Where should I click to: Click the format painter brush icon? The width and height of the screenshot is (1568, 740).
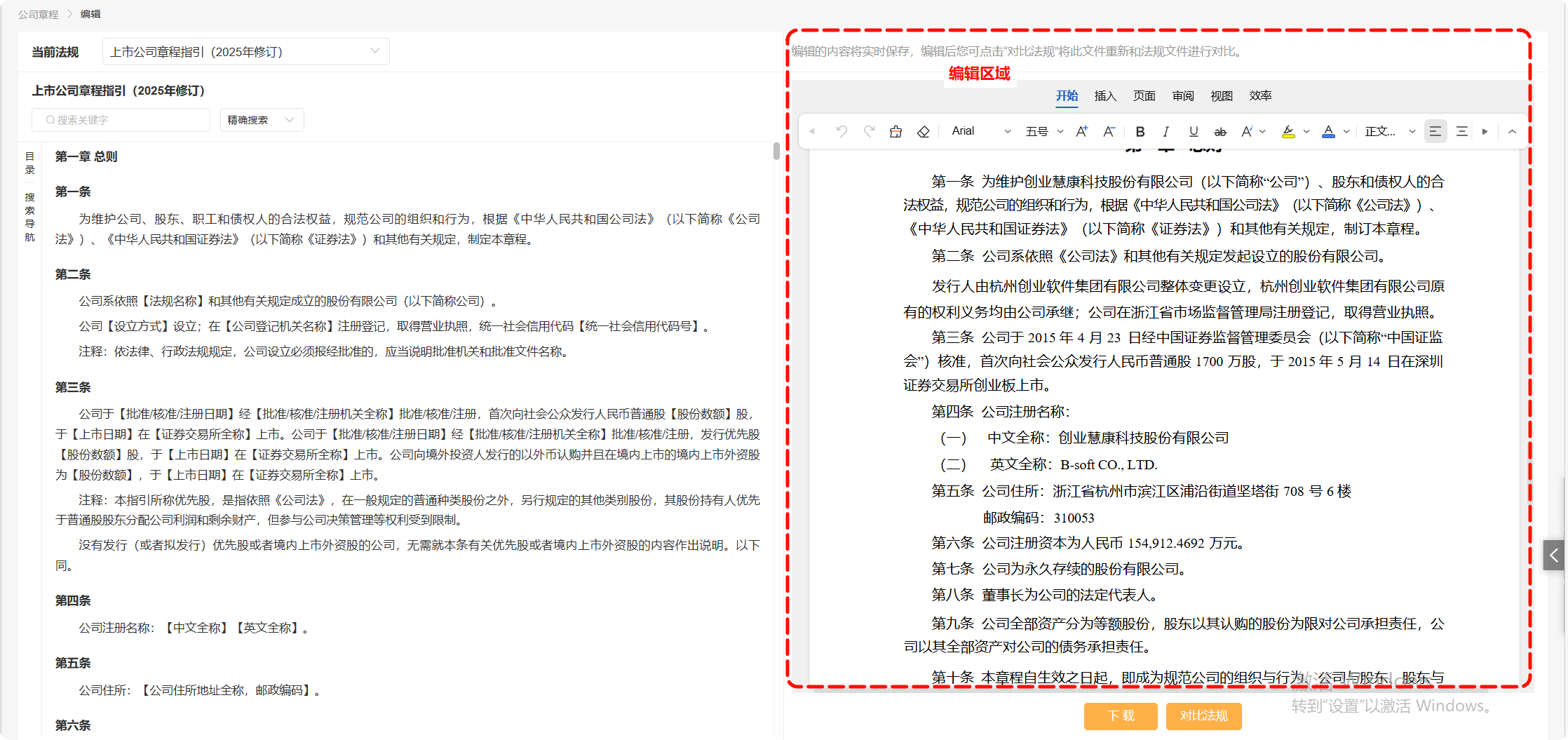(895, 131)
